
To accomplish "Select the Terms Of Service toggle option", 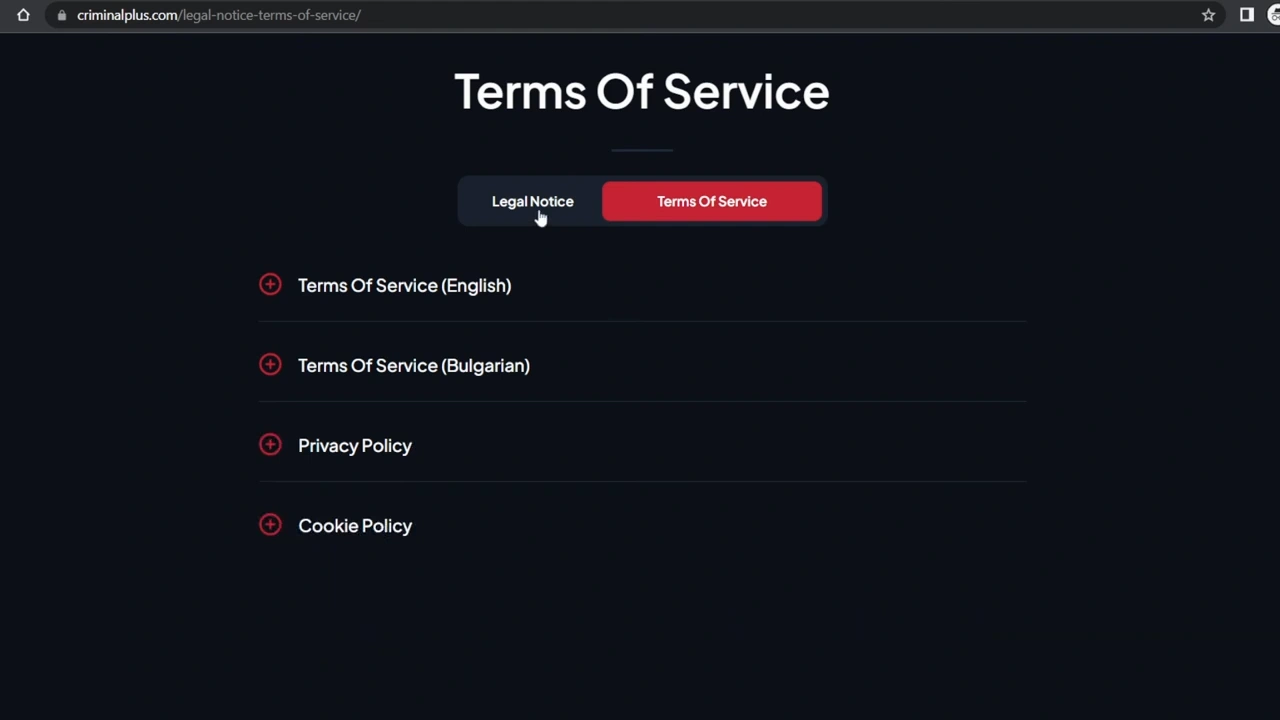I will 711,201.
